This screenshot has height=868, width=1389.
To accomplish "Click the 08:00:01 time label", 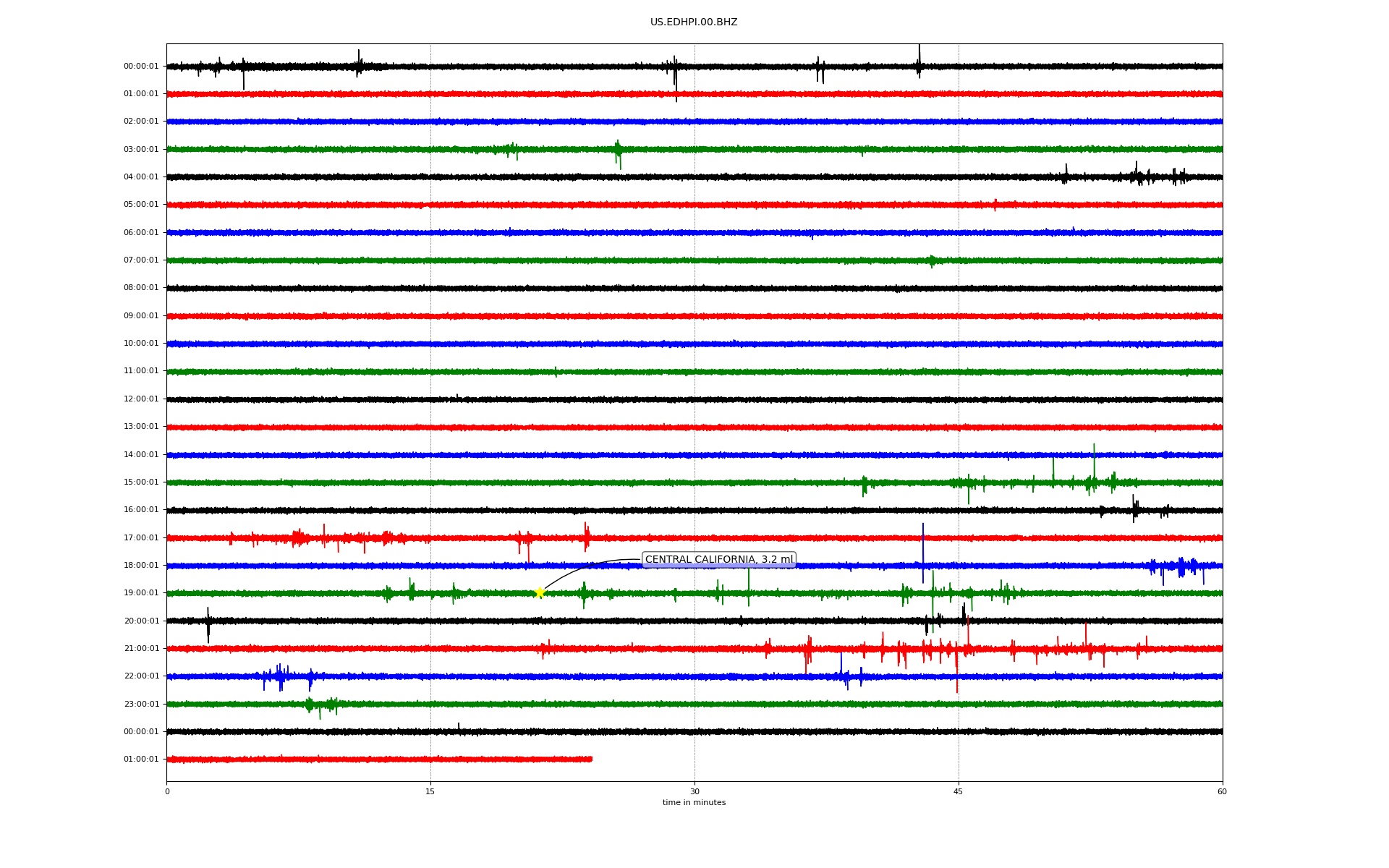I will 141,288.
